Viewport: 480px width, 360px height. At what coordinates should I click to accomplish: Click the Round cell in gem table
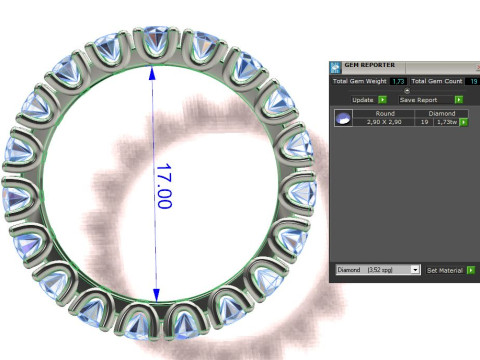coord(385,113)
